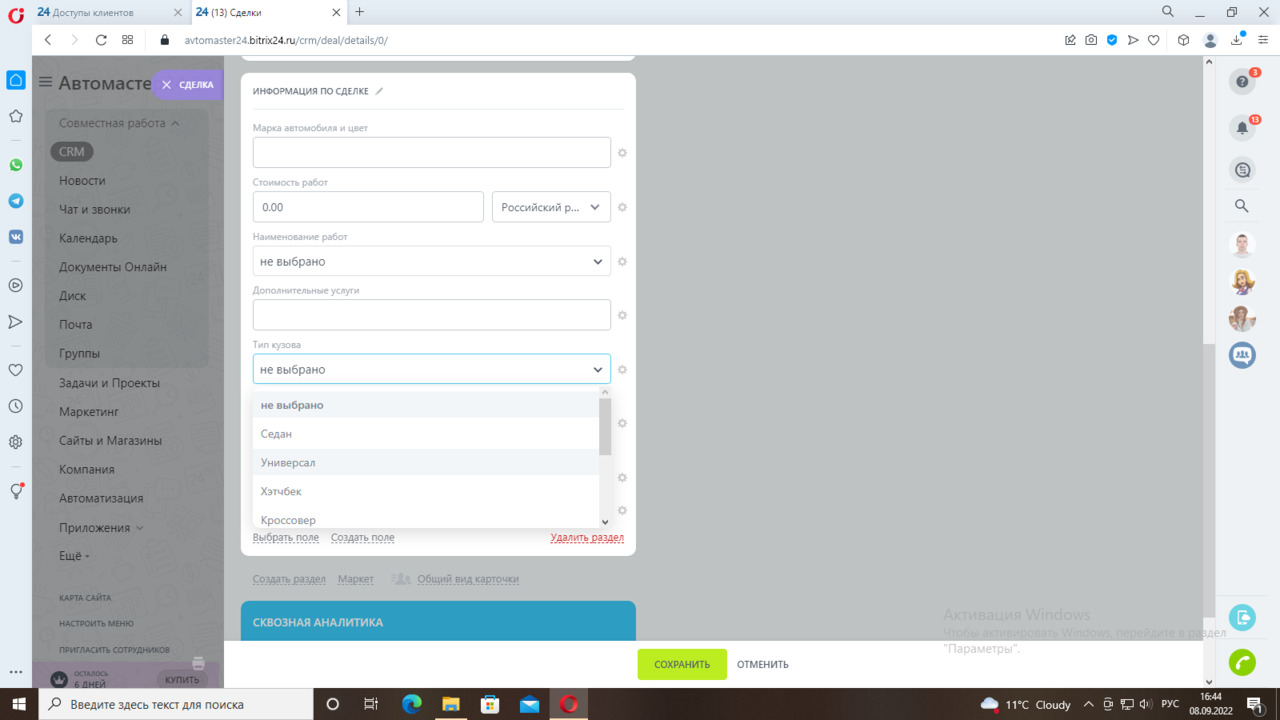Image resolution: width=1280 pixels, height=720 pixels.
Task: Open the Opera player sidebar icon
Action: click(16, 285)
